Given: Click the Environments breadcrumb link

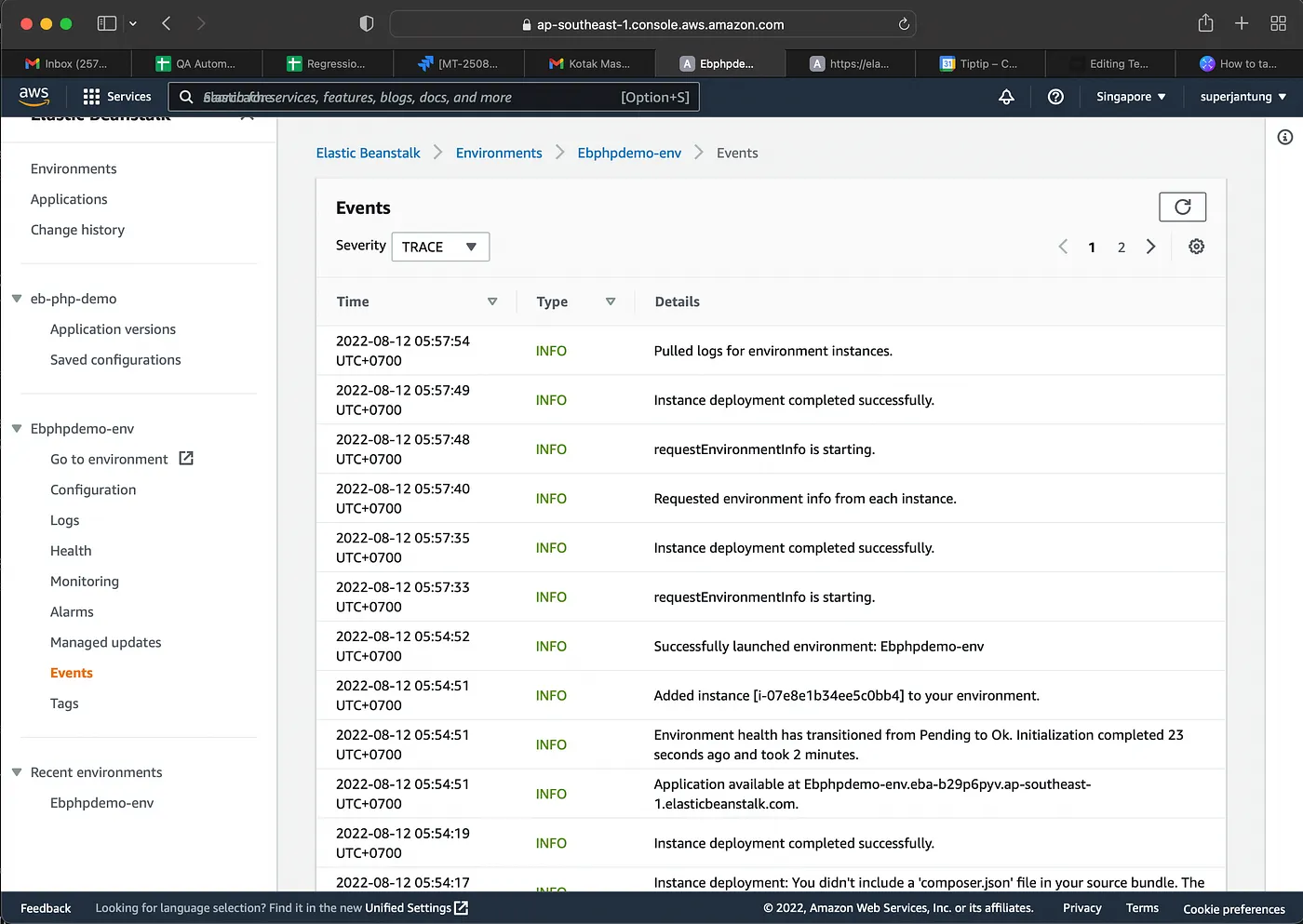Looking at the screenshot, I should click(499, 153).
